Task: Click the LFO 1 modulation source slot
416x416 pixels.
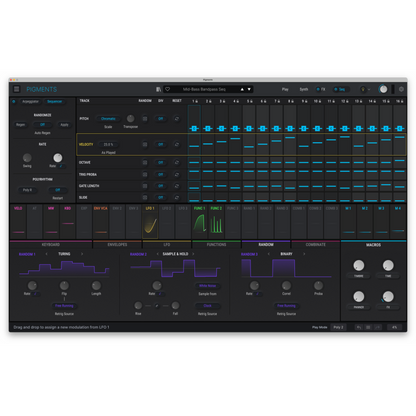Action: pyautogui.click(x=150, y=222)
